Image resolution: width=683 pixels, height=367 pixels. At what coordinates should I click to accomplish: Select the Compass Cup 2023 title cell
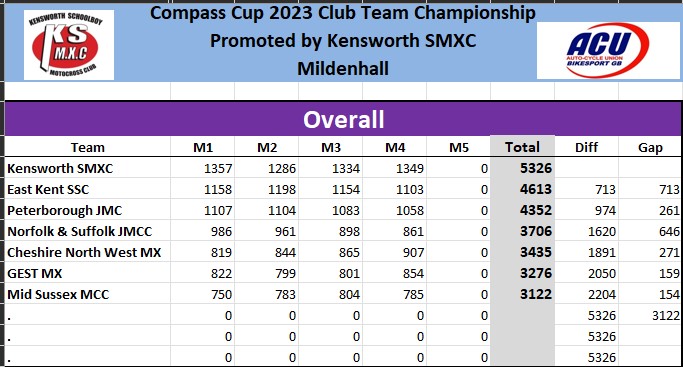pos(343,13)
